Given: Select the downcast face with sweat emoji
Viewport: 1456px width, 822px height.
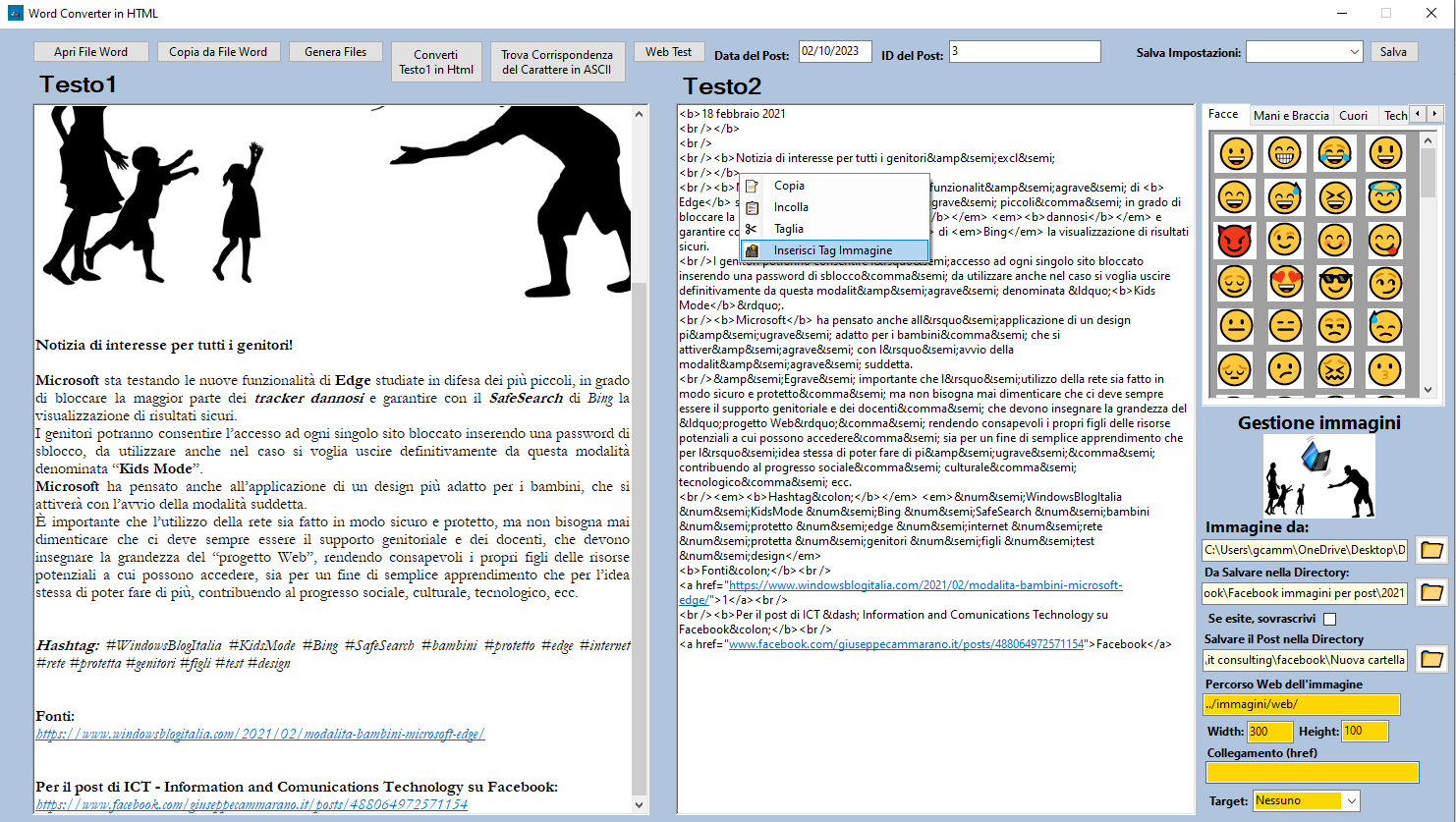Looking at the screenshot, I should 1384,326.
